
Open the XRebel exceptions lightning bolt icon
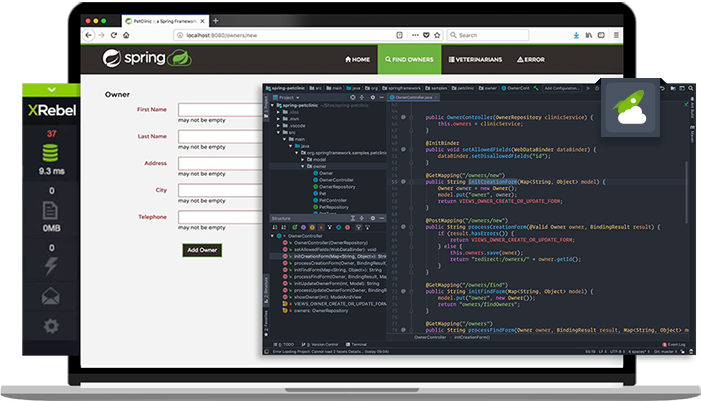click(x=51, y=266)
